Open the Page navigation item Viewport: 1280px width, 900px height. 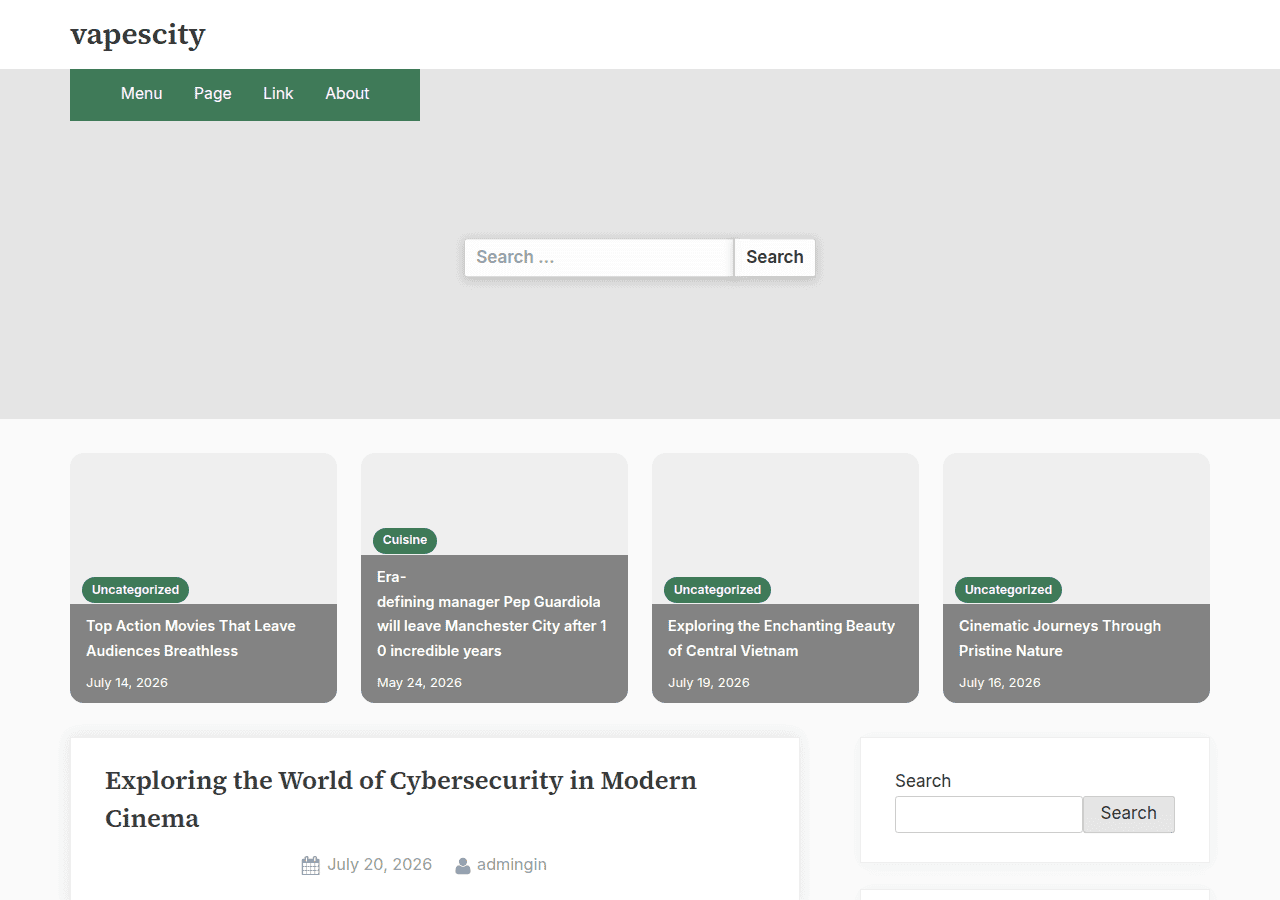pyautogui.click(x=213, y=94)
